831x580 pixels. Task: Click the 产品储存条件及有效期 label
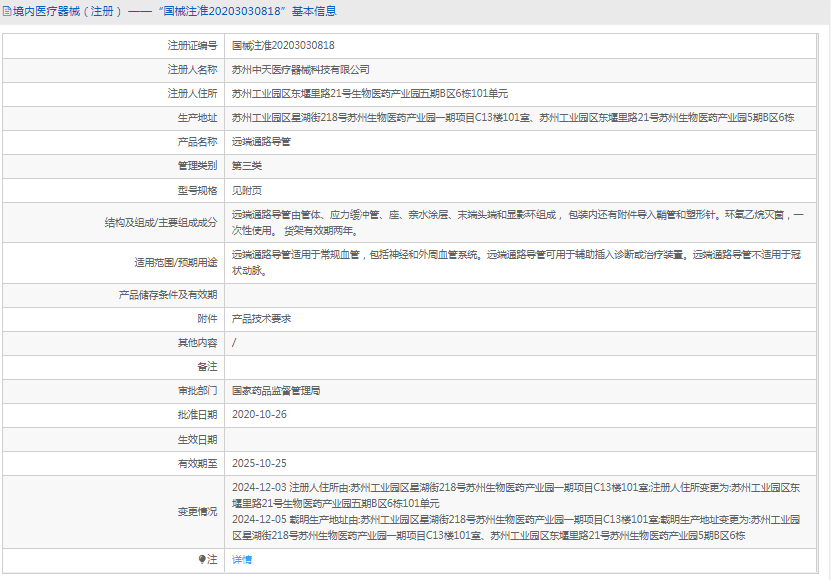[x=168, y=295]
